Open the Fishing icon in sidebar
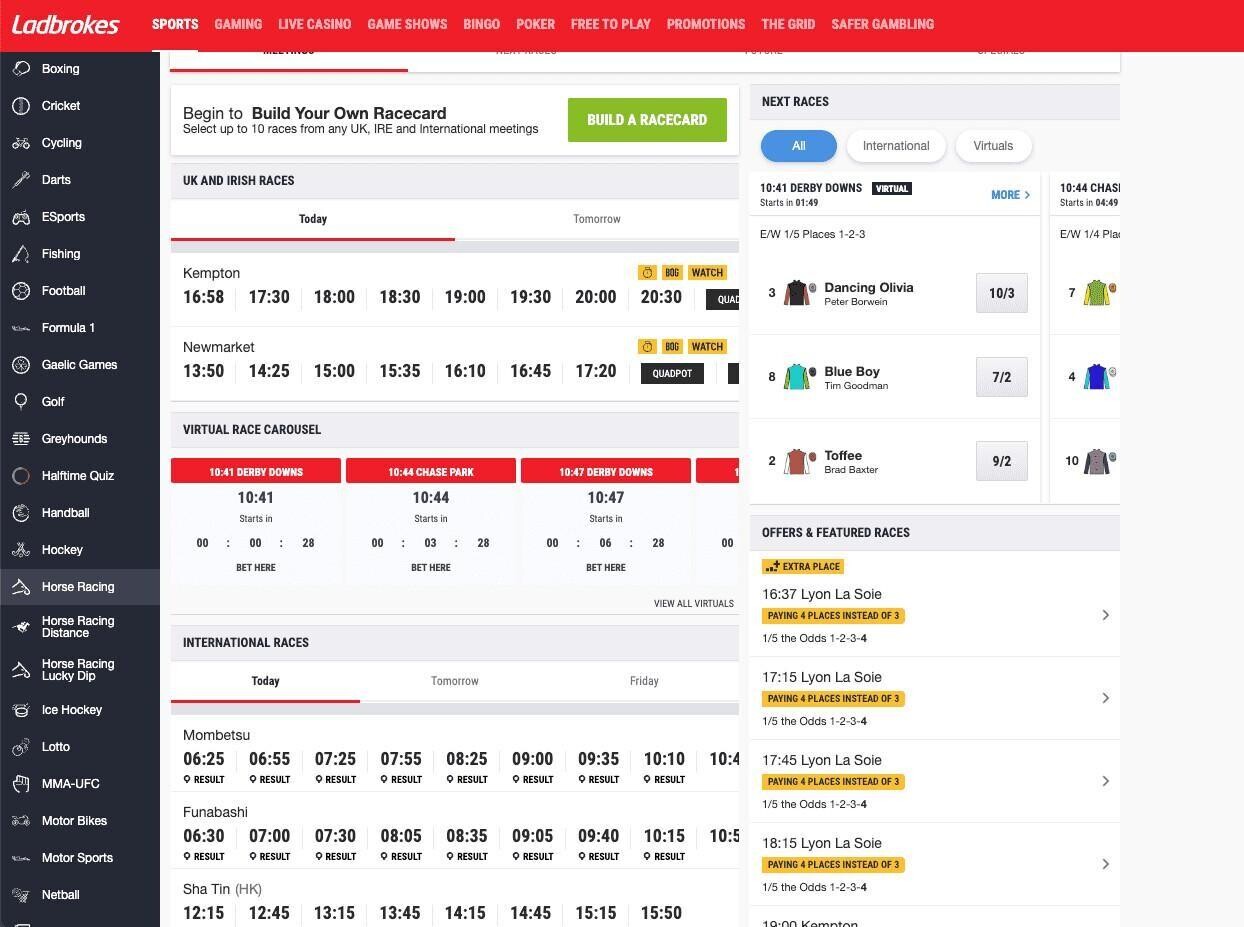Screen dimensions: 1244x927 [x=21, y=254]
